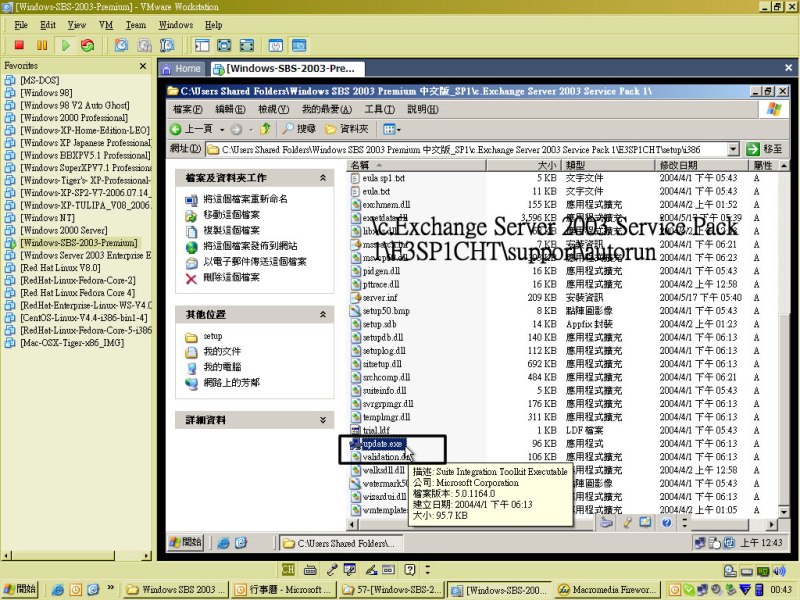Select [Windows 98] in Favorites
Viewport: 800px width, 600px height.
tap(46, 92)
